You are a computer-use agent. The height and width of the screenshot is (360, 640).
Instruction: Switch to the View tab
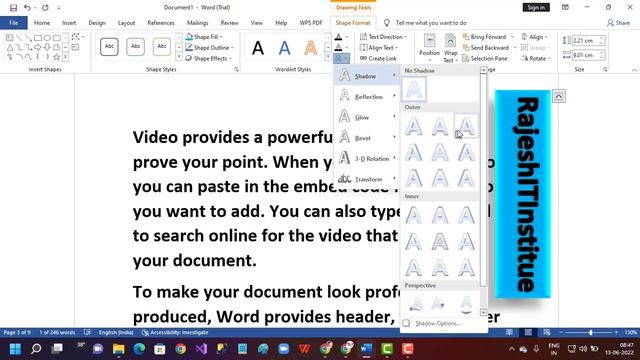pyautogui.click(x=256, y=23)
